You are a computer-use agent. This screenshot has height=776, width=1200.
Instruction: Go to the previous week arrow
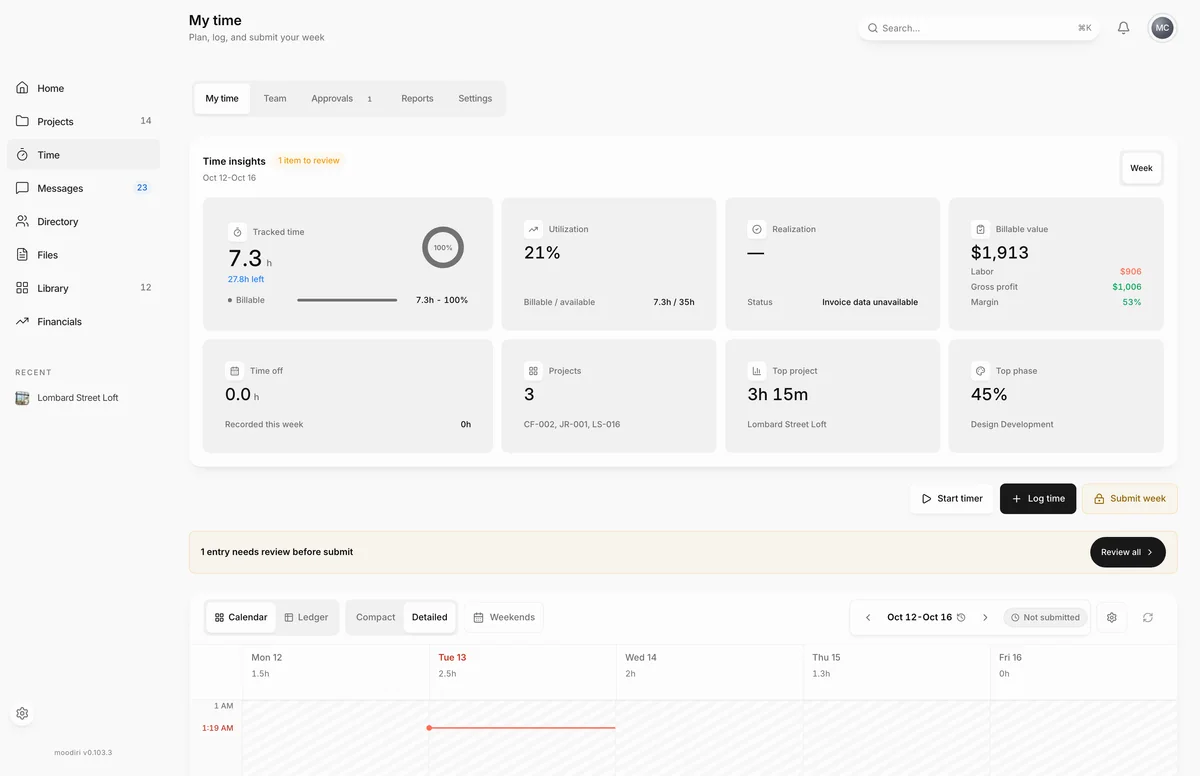pyautogui.click(x=868, y=618)
